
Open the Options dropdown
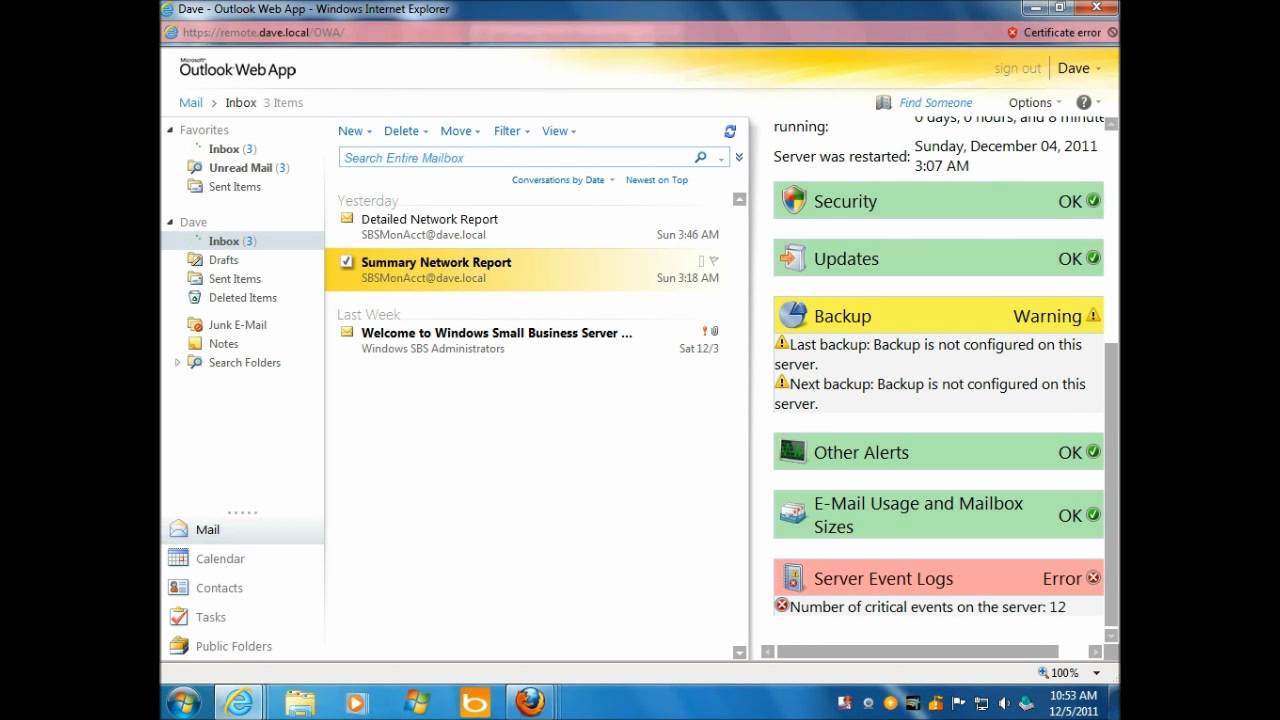1035,102
